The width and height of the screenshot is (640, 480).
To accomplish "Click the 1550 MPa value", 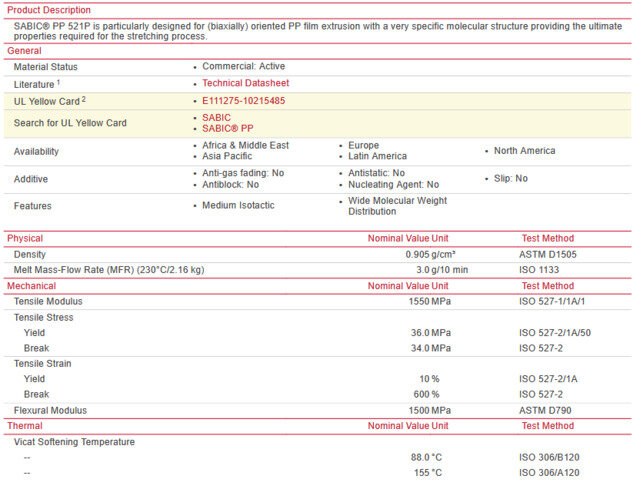I will coord(430,302).
